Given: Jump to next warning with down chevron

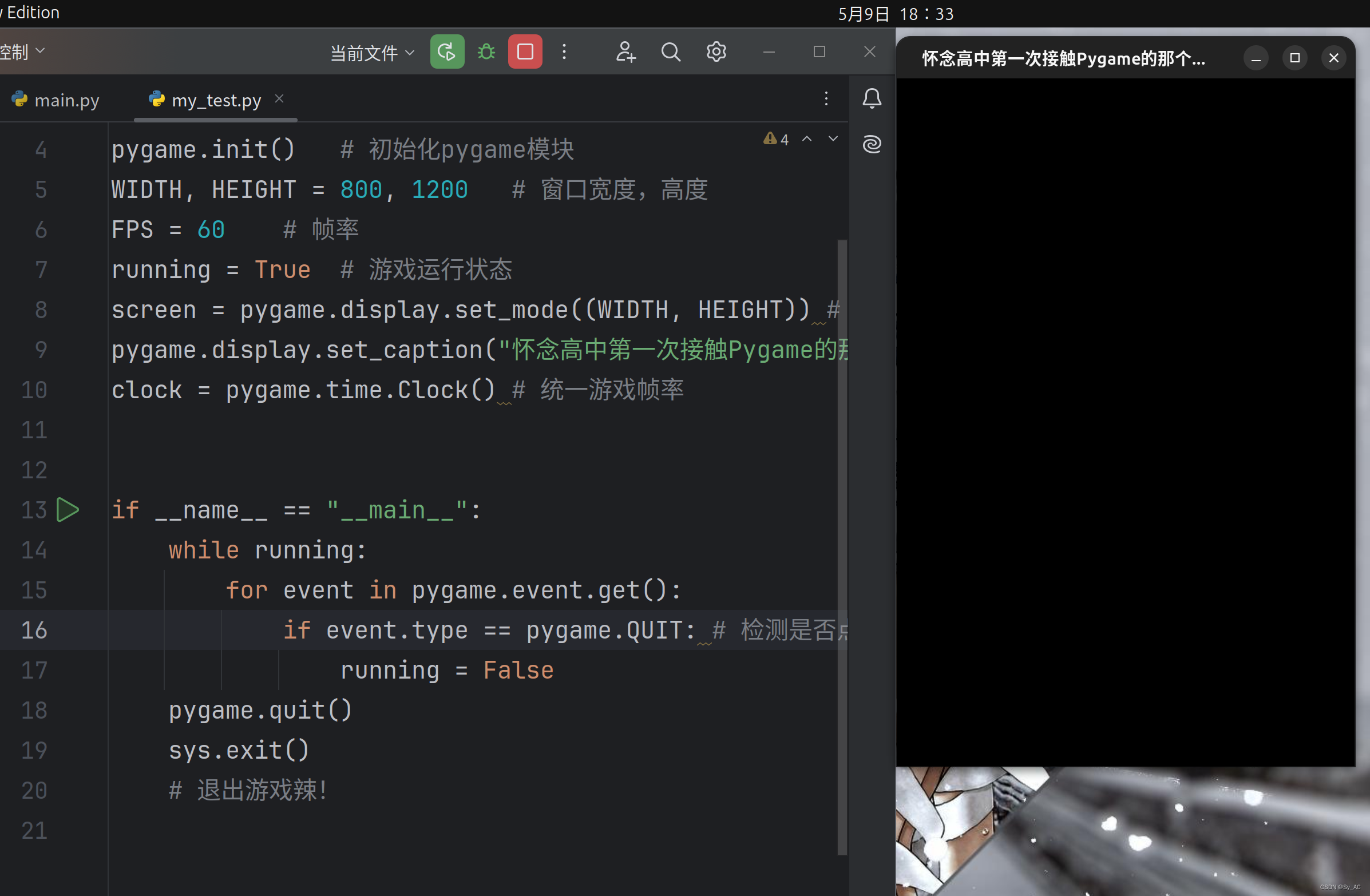Looking at the screenshot, I should [x=833, y=138].
